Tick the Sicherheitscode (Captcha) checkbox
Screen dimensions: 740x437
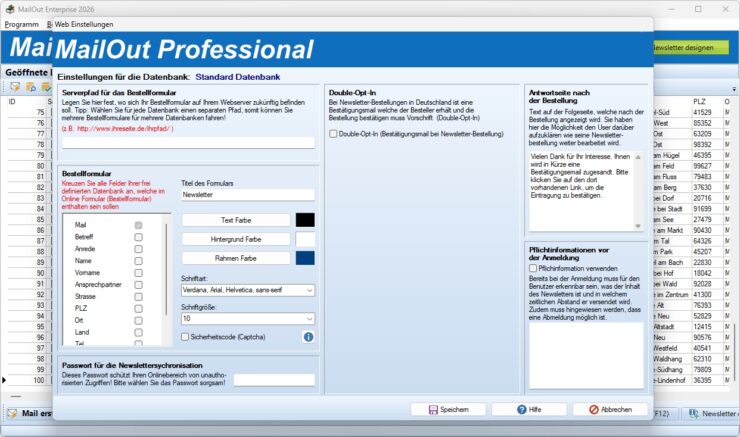(185, 337)
